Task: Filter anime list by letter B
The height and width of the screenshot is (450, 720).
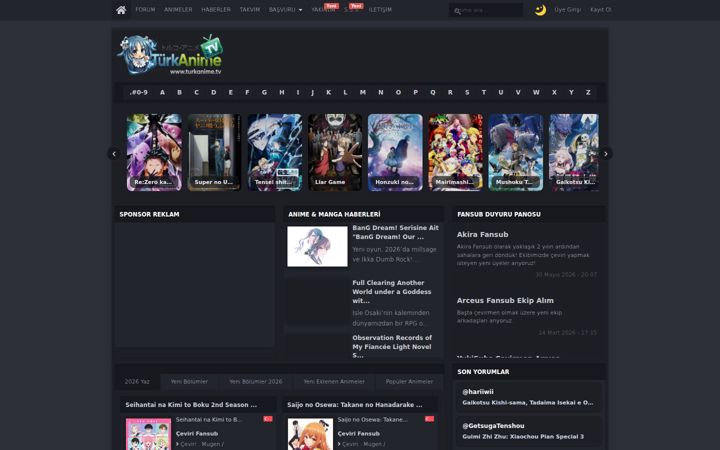Action: [180, 92]
